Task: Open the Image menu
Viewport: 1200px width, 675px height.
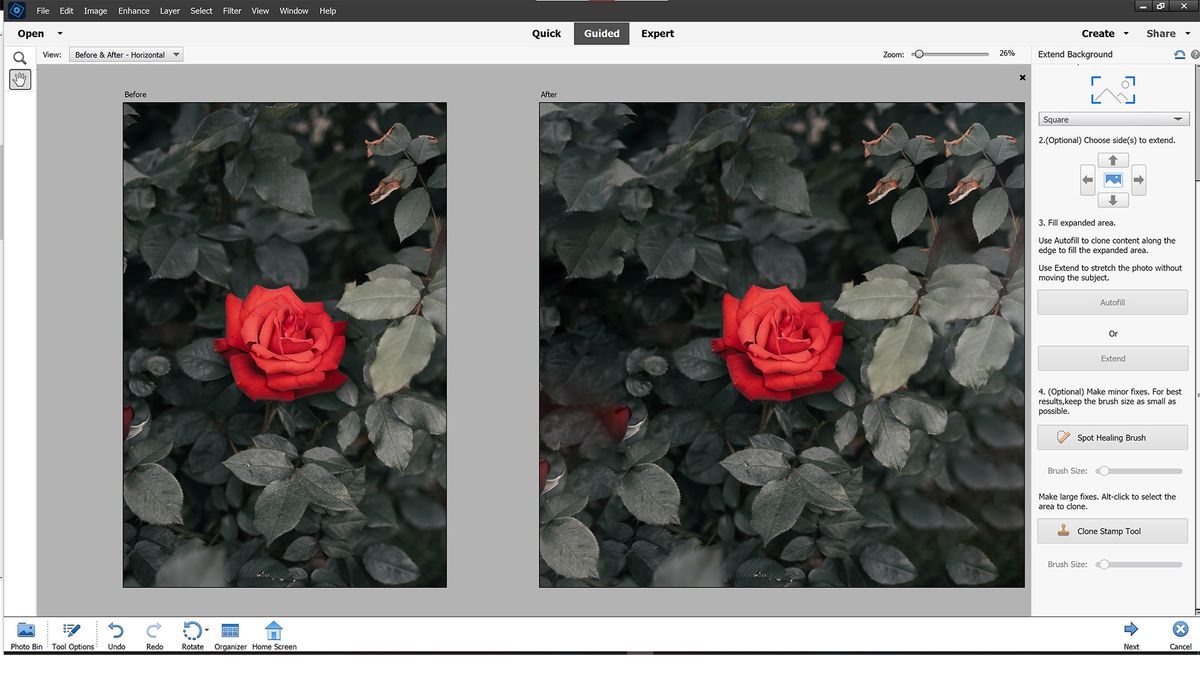Action: click(96, 11)
